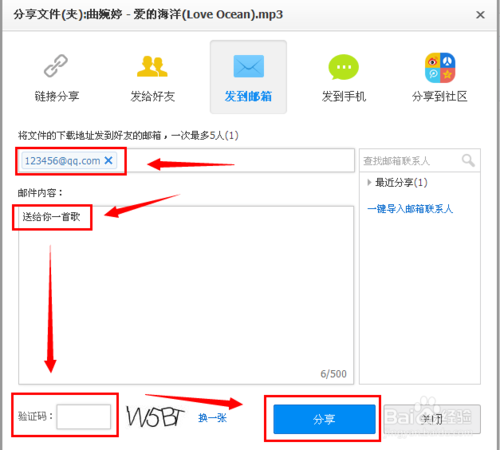Screen dimensions: 500x450
Task: Choose the yellow friends icon
Action: pos(152,66)
